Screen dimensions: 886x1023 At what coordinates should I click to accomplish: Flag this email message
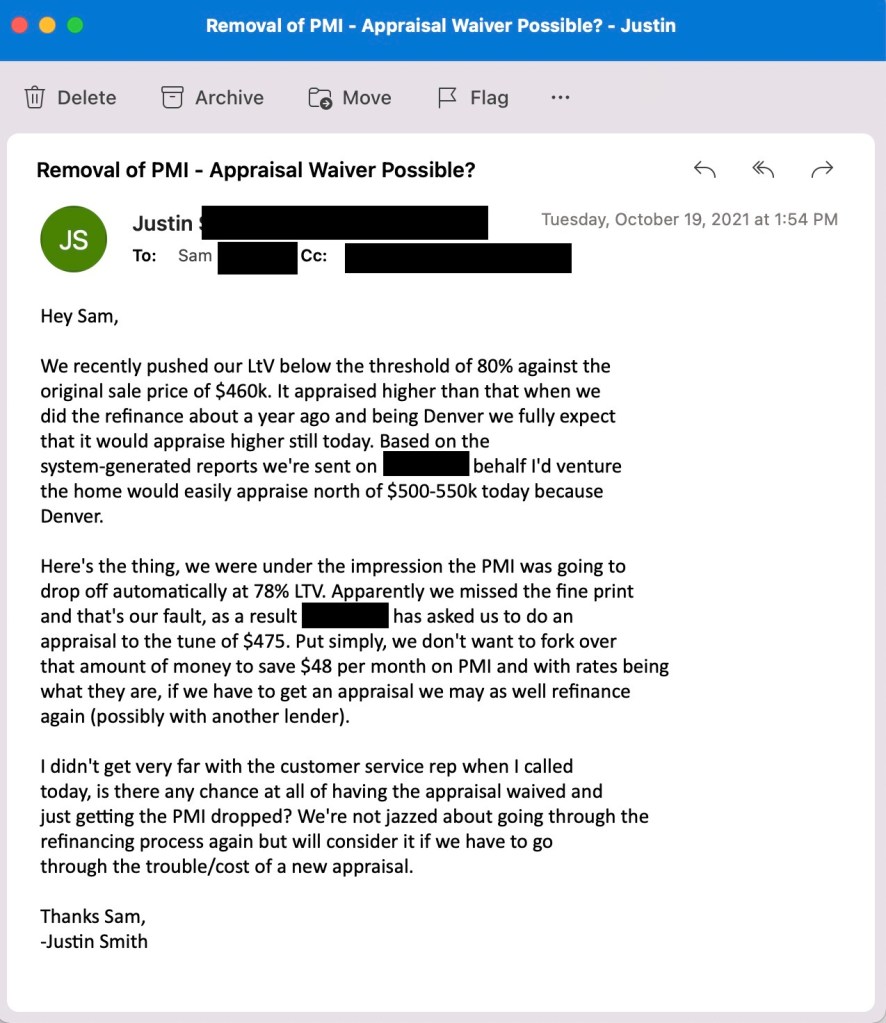tap(447, 98)
